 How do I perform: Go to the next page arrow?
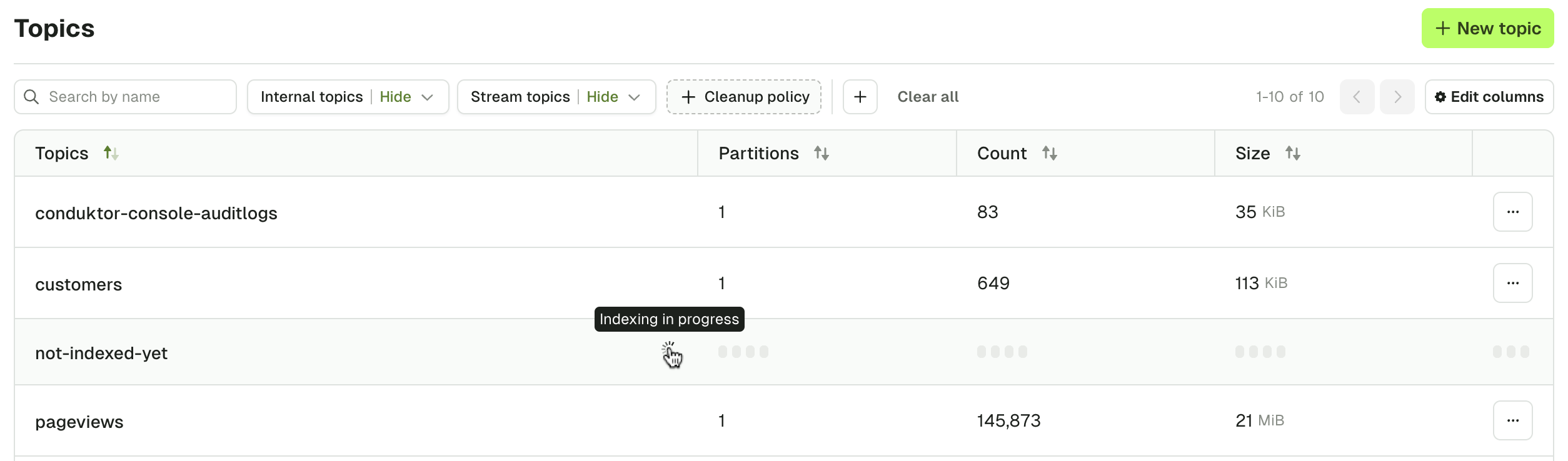click(1397, 97)
